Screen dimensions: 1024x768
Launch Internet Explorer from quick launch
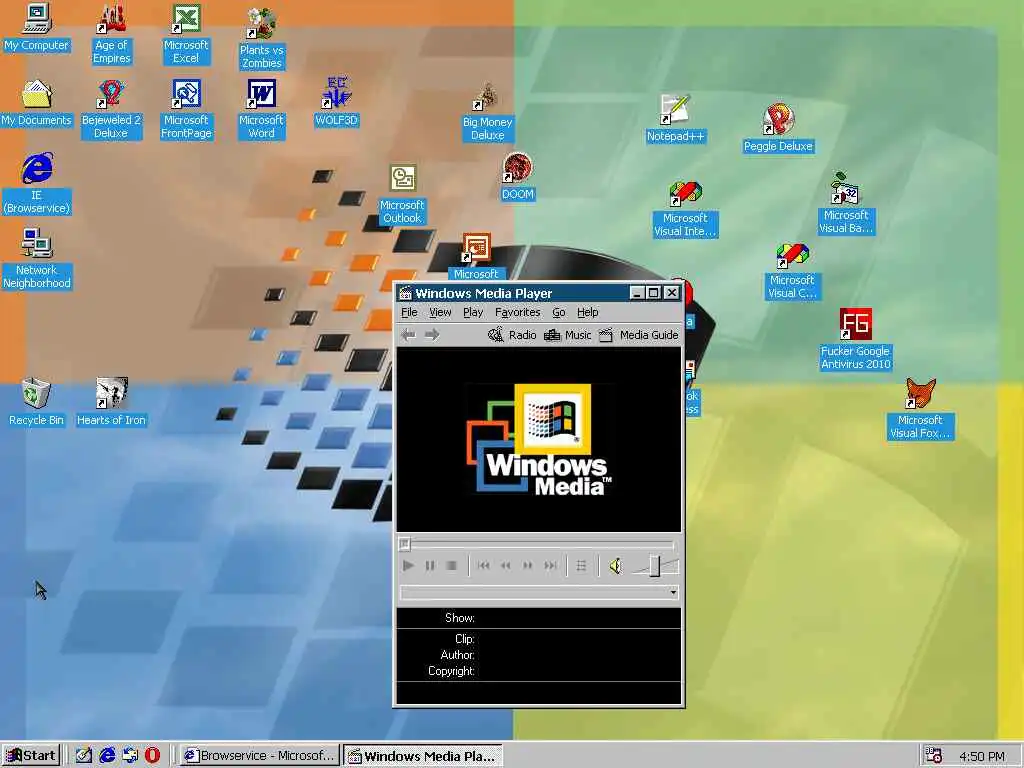107,756
